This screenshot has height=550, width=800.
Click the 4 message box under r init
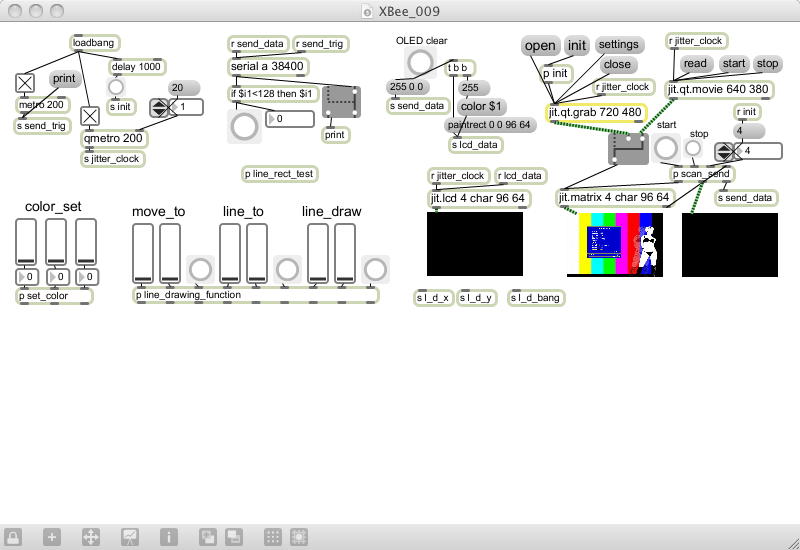tap(749, 131)
